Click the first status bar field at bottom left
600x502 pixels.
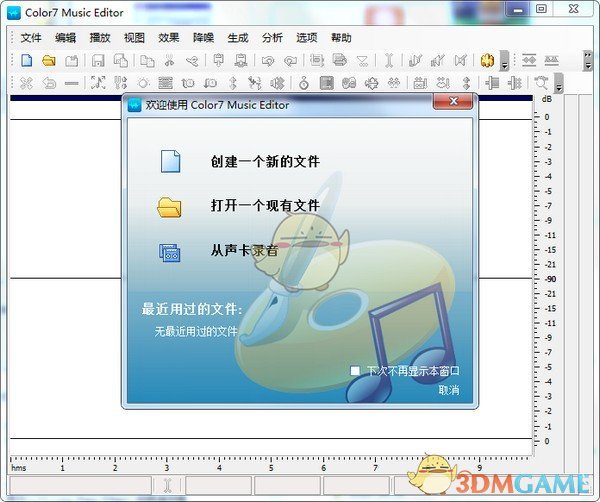pos(81,486)
